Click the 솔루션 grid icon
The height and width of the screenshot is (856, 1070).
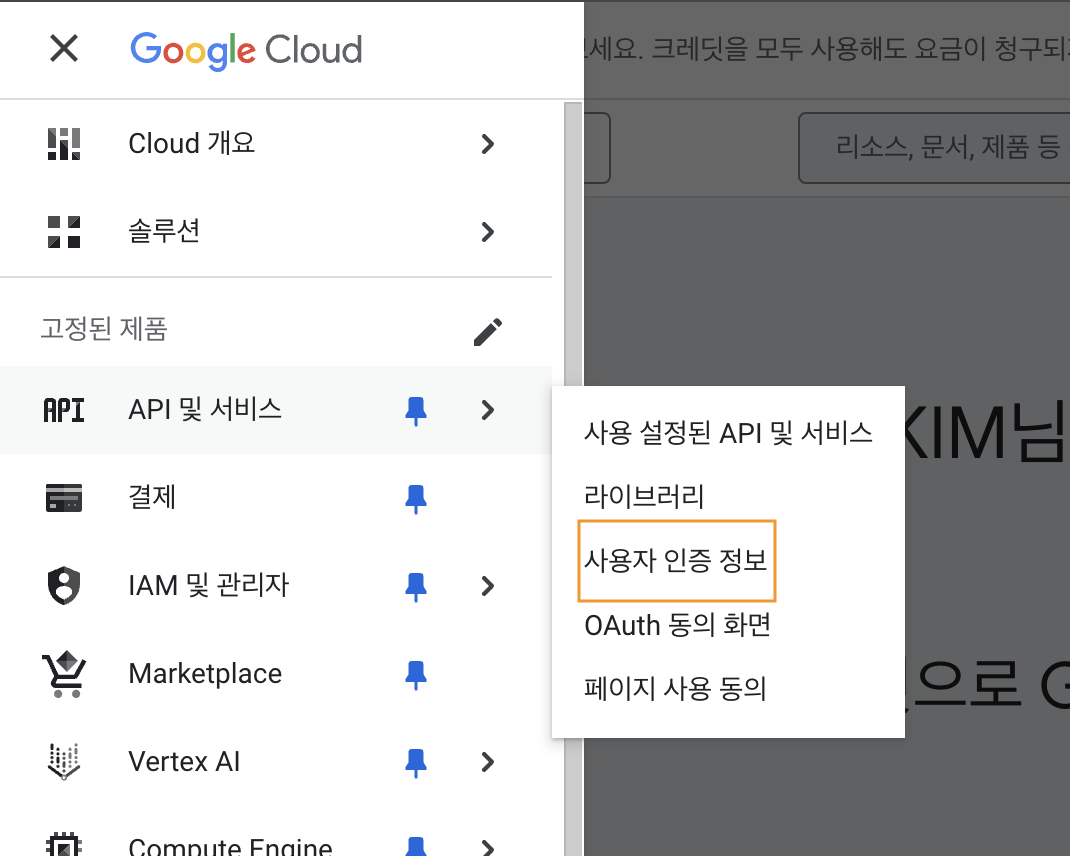(64, 232)
